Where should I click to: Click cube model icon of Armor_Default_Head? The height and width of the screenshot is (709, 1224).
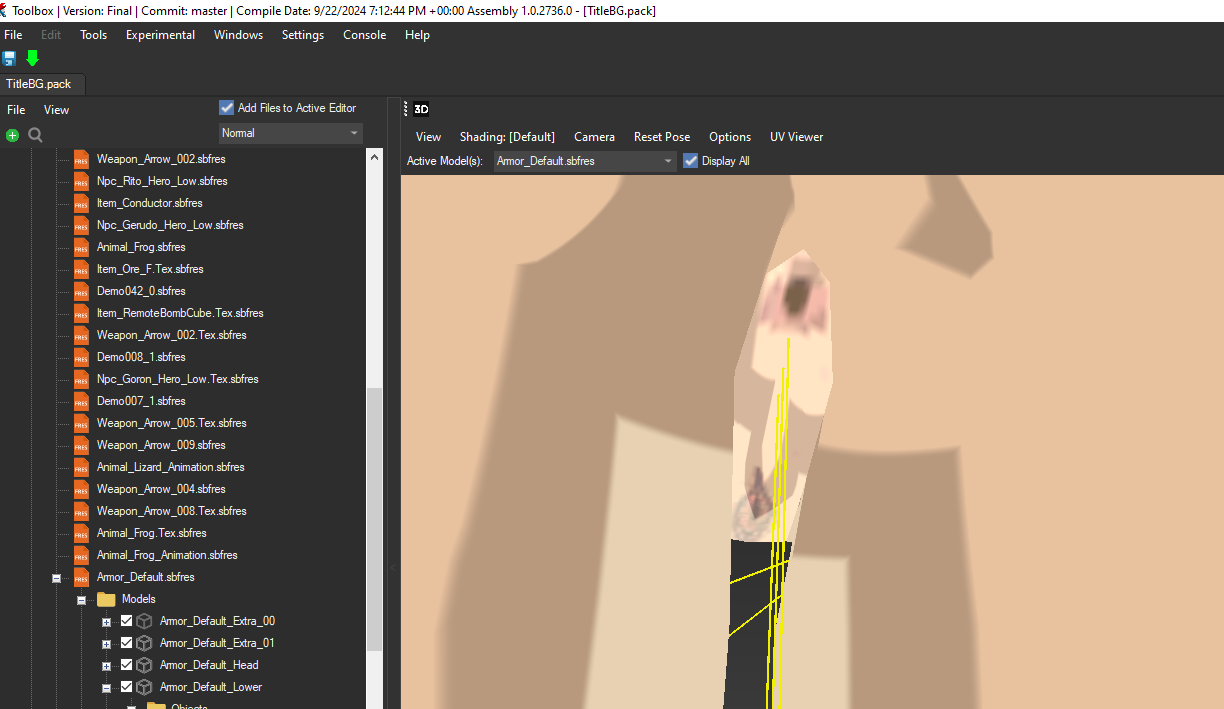click(144, 665)
